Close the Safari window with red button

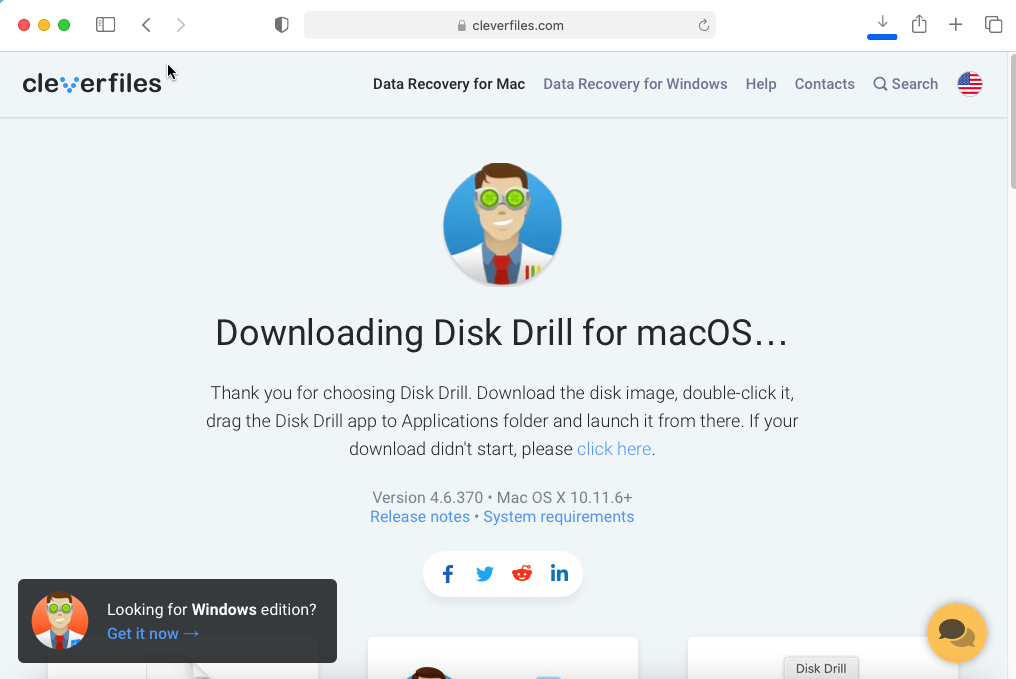point(24,25)
